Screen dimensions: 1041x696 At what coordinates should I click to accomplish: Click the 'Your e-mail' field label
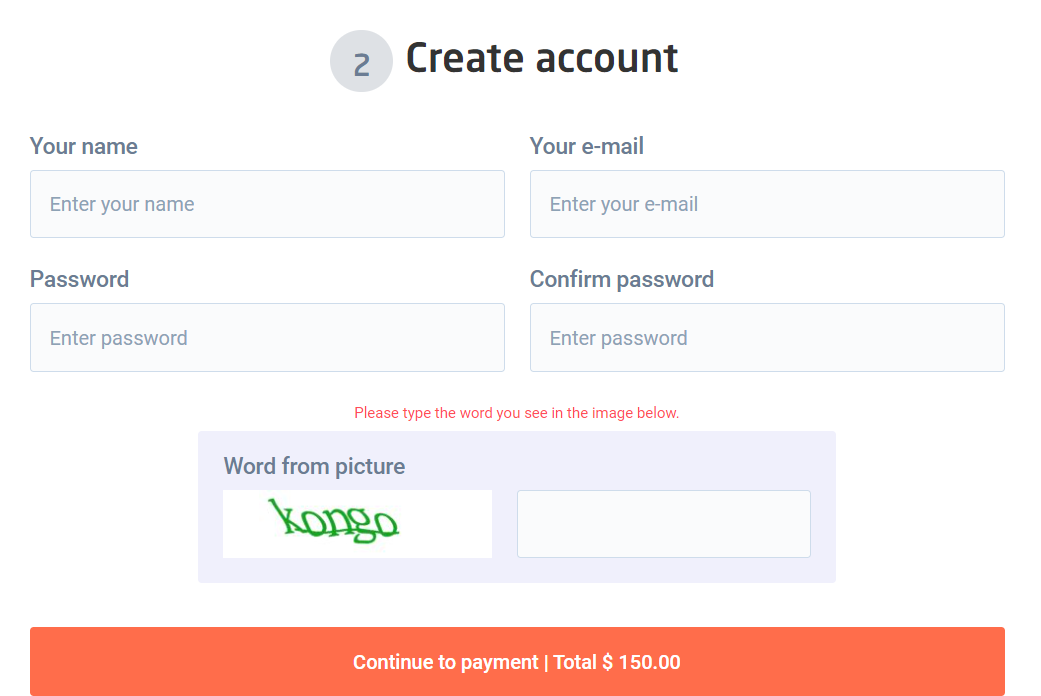[587, 146]
